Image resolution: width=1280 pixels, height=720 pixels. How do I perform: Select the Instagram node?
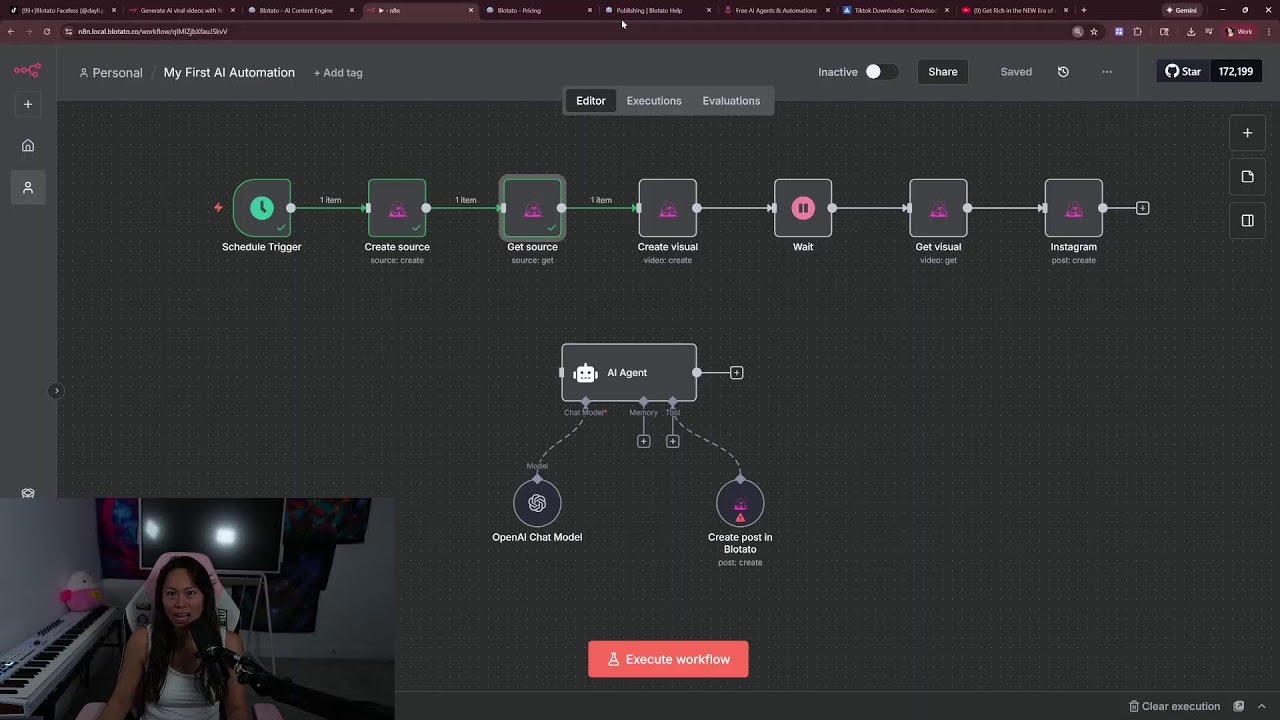click(1074, 208)
